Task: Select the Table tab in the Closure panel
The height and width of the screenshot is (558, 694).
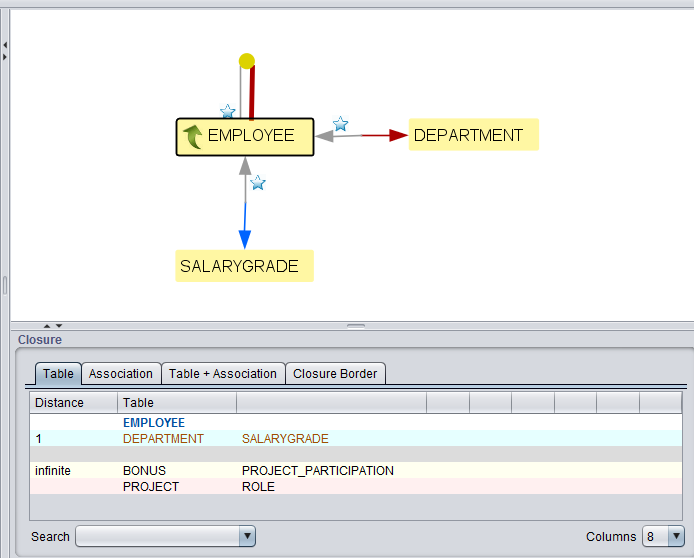Action: click(58, 374)
